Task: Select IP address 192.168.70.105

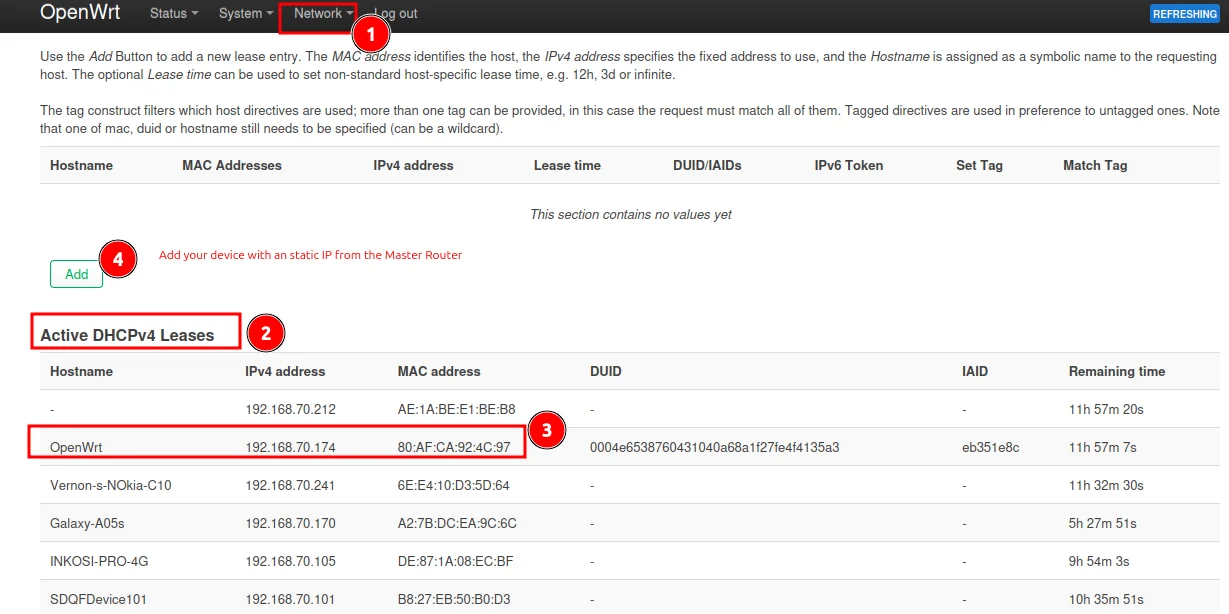Action: tap(290, 561)
